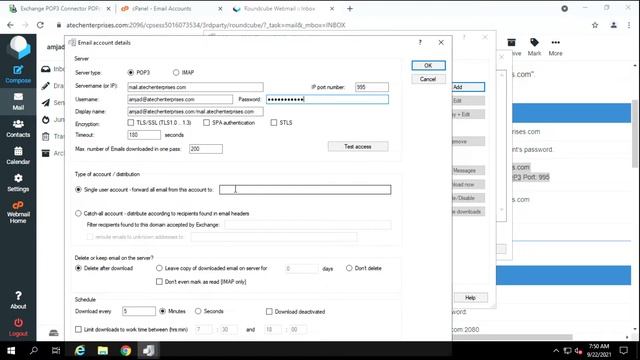The width and height of the screenshot is (640, 360).
Task: Select Catch-all account option
Action: [x=78, y=213]
